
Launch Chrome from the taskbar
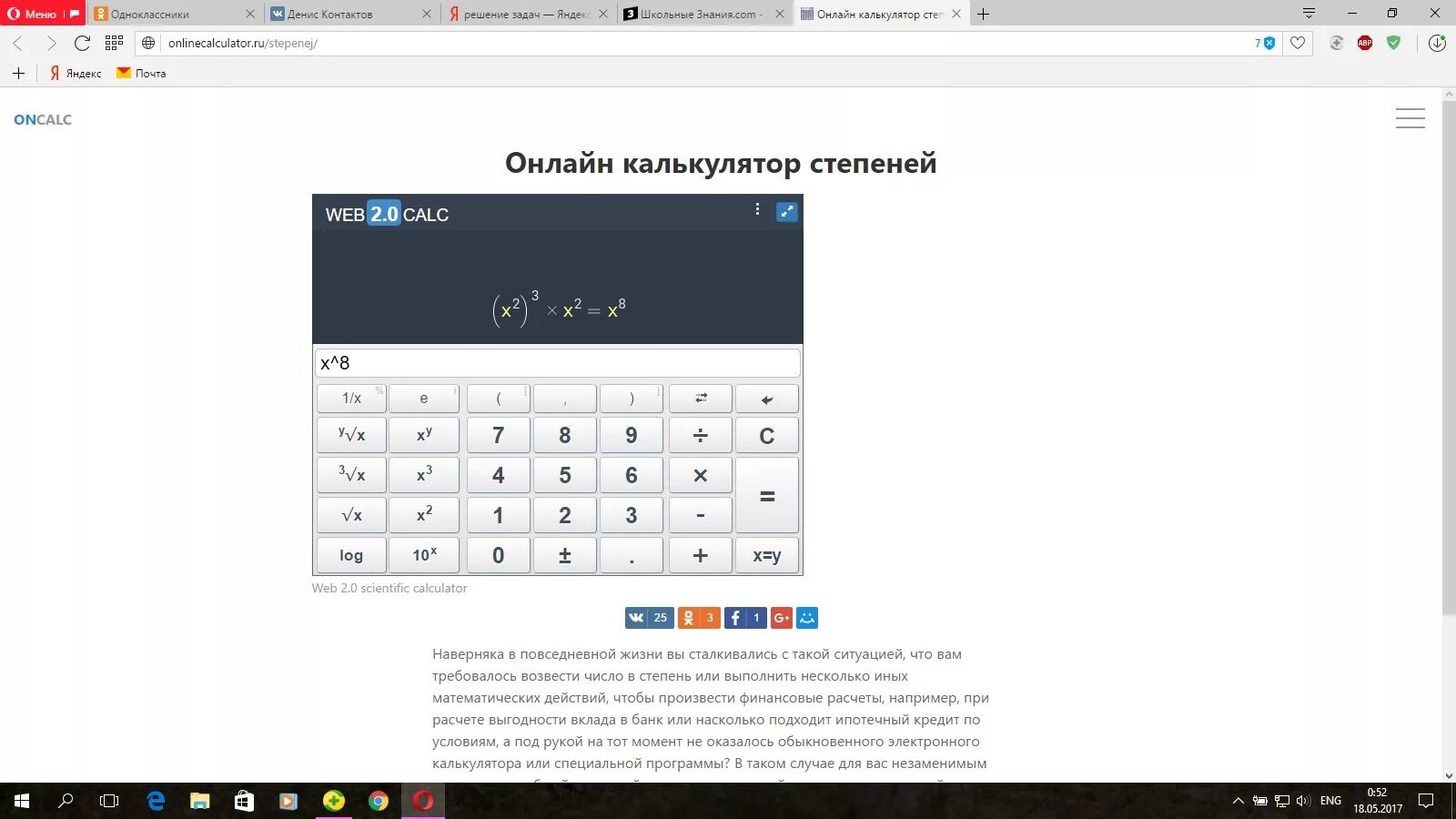tap(379, 801)
